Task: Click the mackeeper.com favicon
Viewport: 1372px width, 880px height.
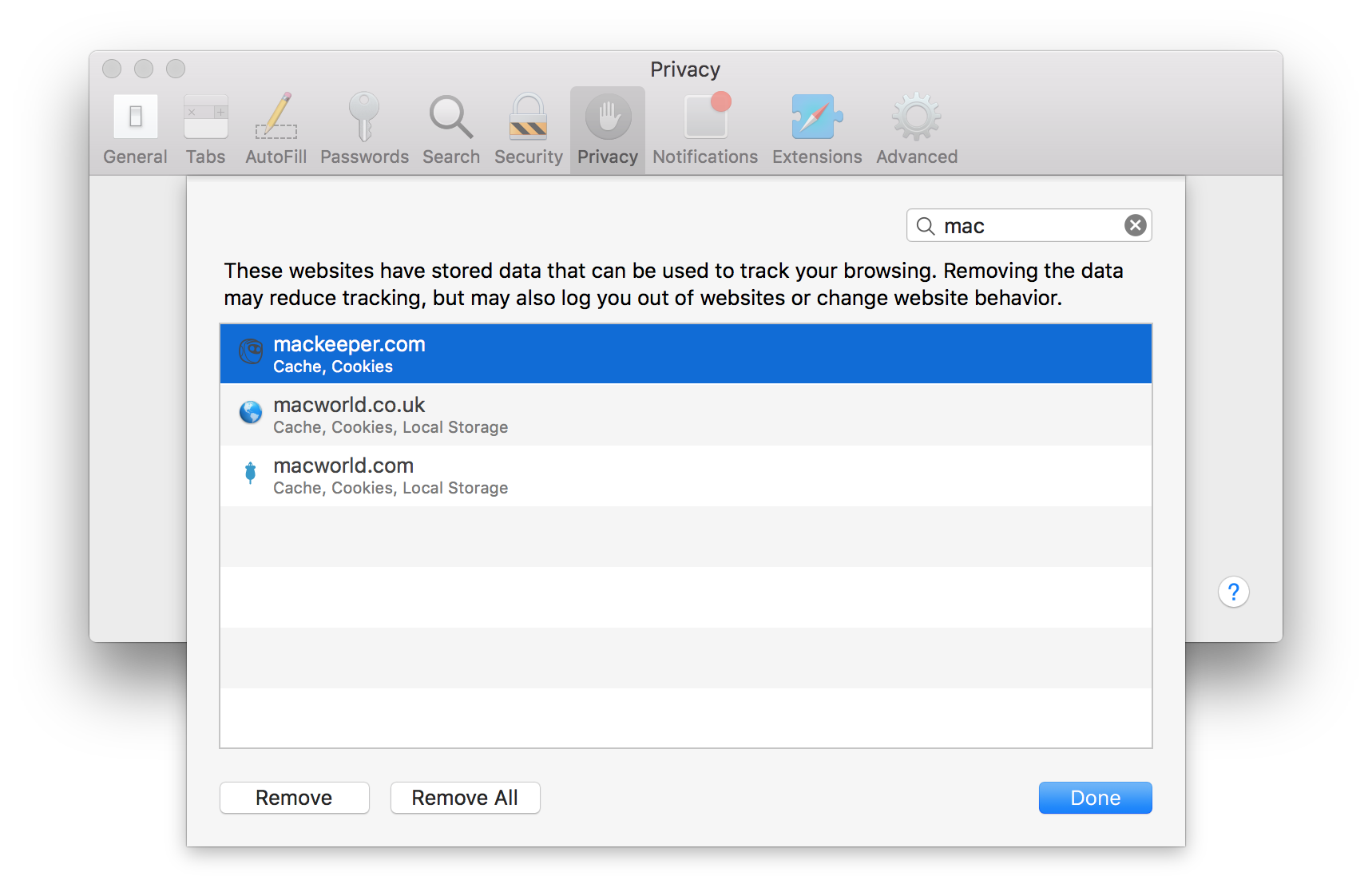Action: (x=251, y=351)
